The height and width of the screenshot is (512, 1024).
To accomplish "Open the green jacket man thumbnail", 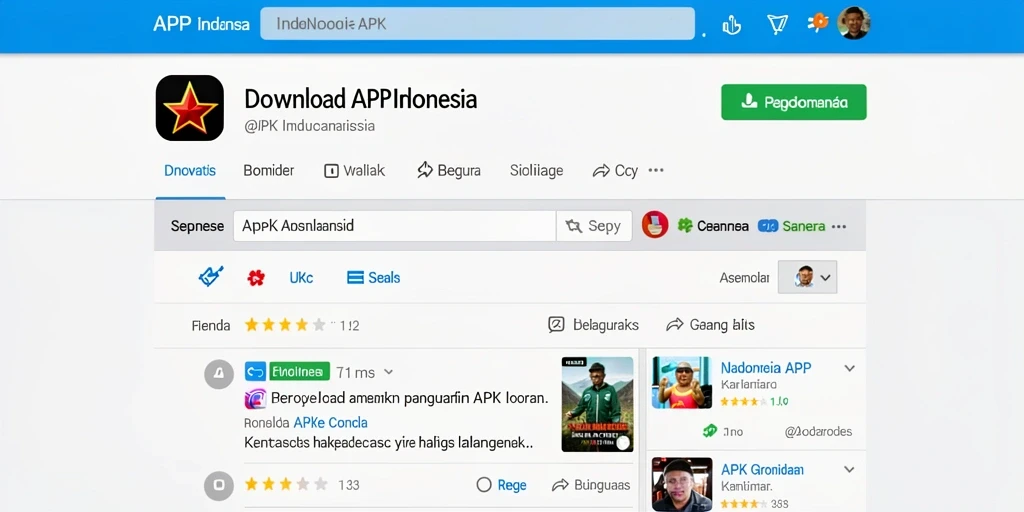I will coord(598,404).
